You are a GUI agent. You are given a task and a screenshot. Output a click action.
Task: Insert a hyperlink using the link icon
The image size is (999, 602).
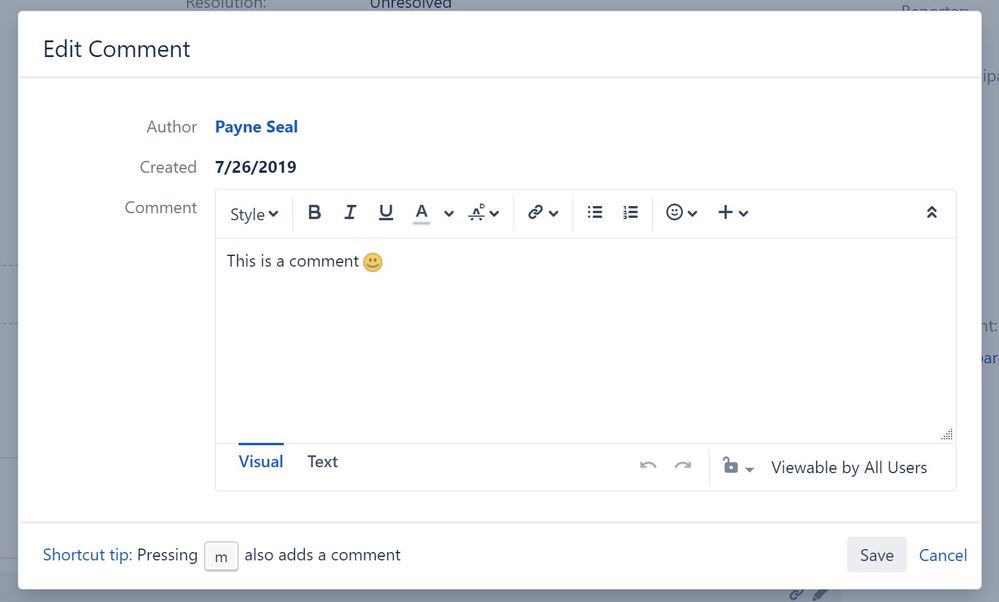536,212
